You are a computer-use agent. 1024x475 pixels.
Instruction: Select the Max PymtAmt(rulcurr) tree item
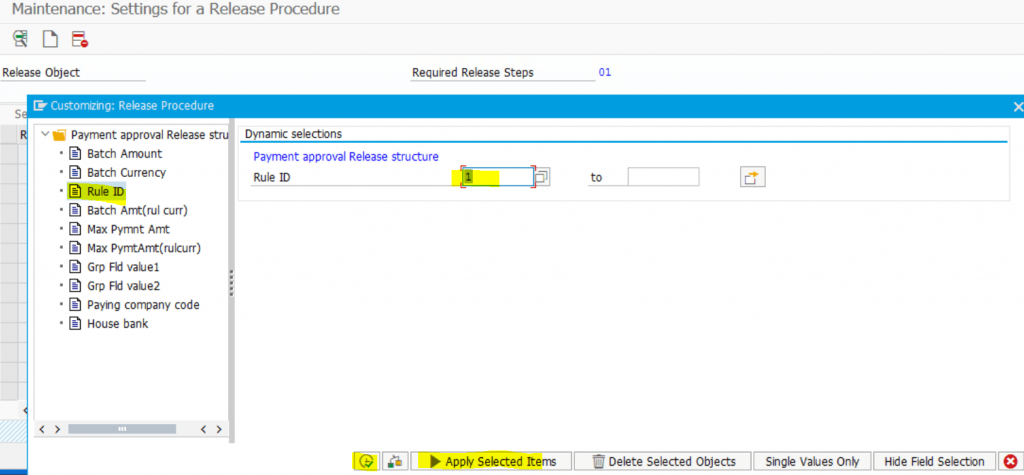pos(144,248)
